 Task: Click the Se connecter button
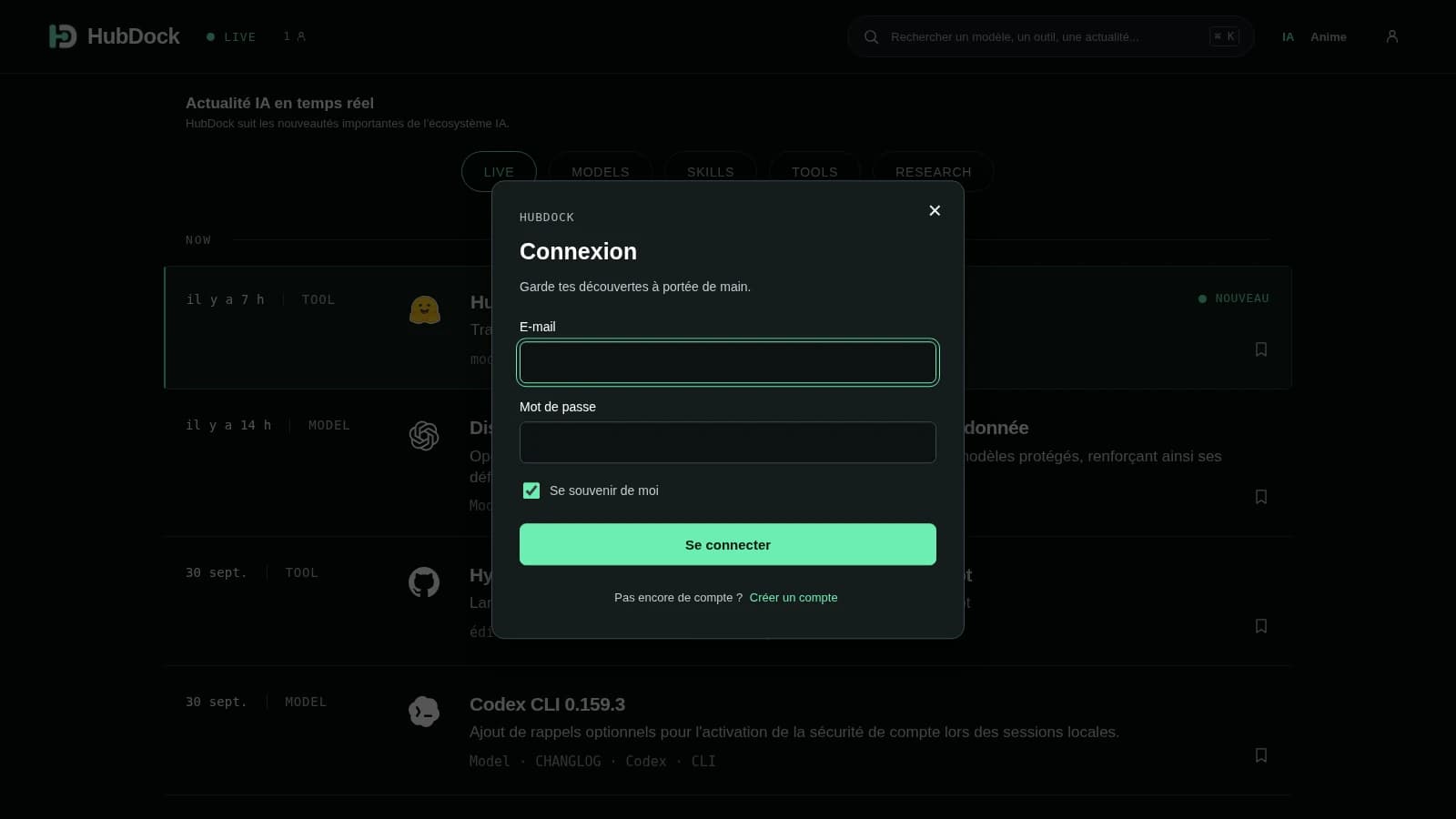pos(727,544)
